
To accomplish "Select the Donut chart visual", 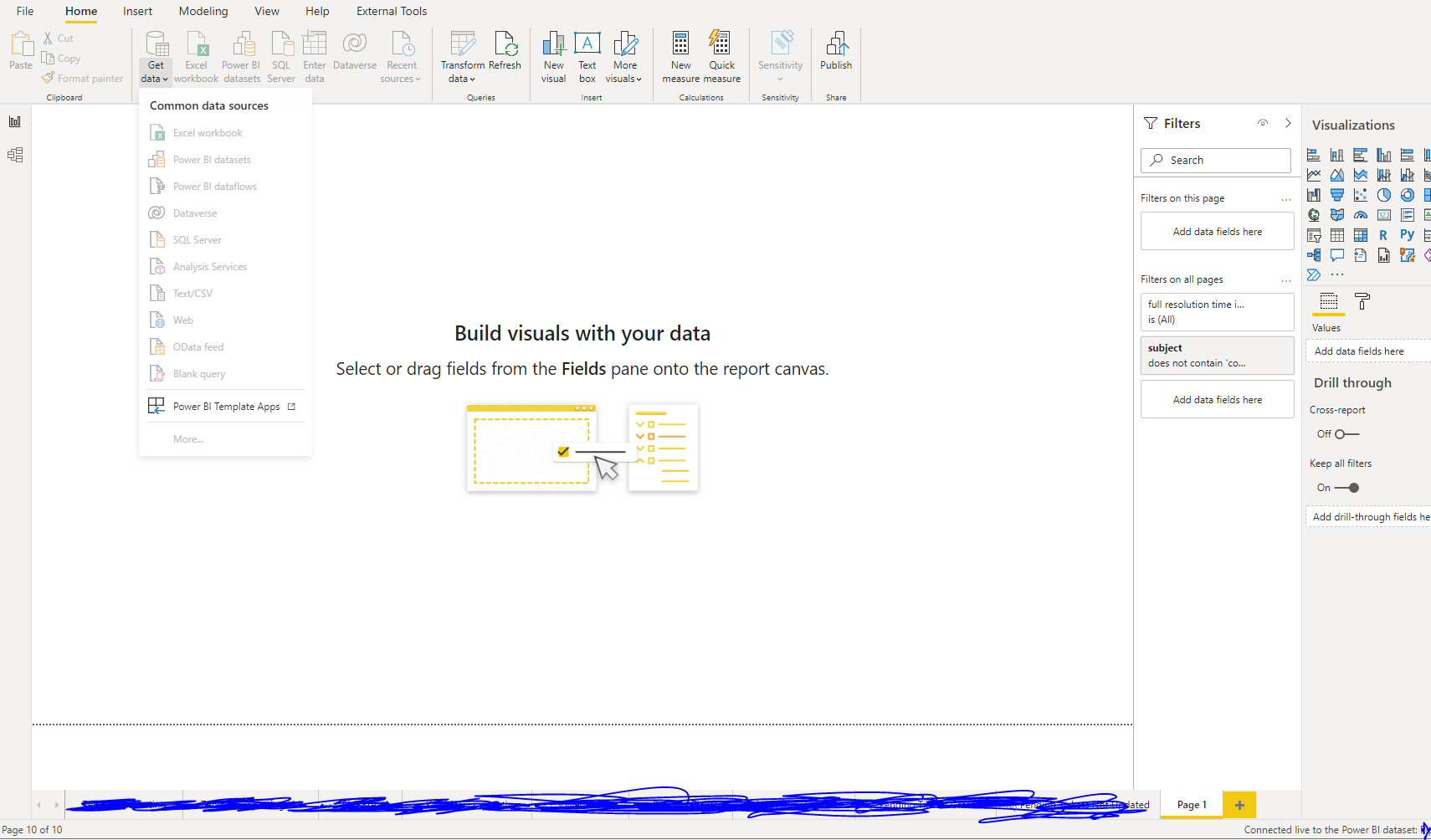I will 1408,195.
